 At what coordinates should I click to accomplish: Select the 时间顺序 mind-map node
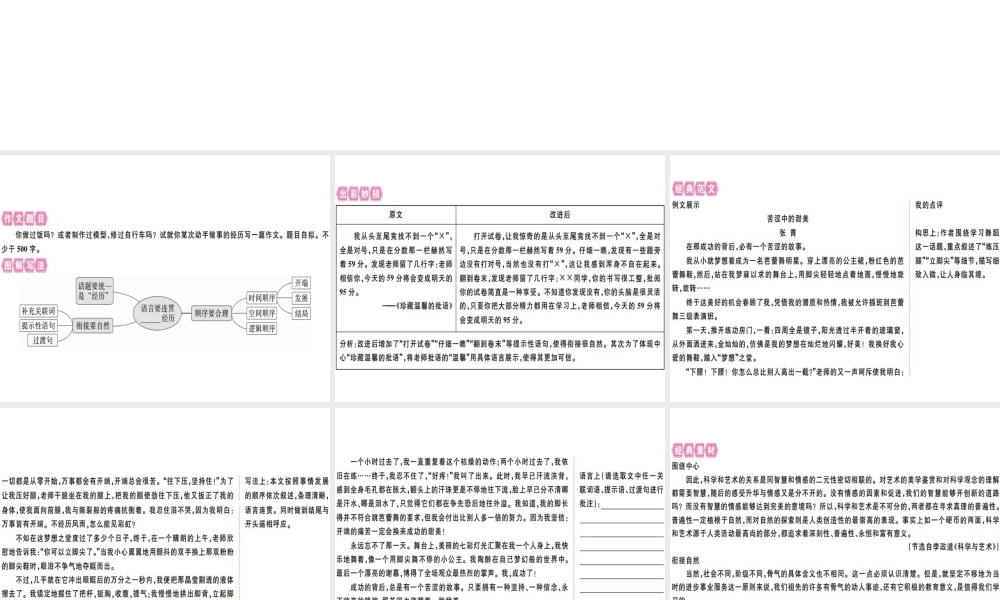coord(261,298)
